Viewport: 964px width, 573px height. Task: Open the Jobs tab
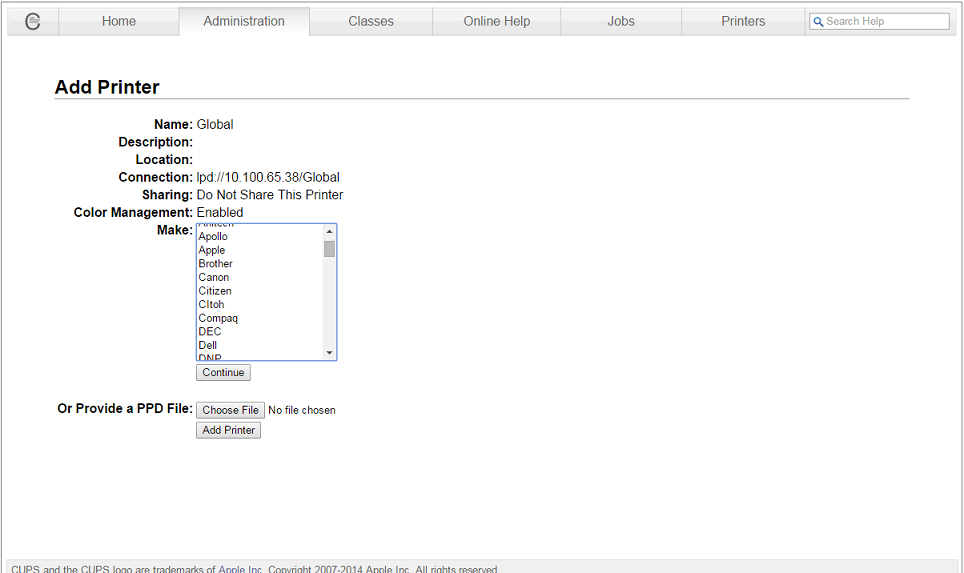click(x=621, y=22)
